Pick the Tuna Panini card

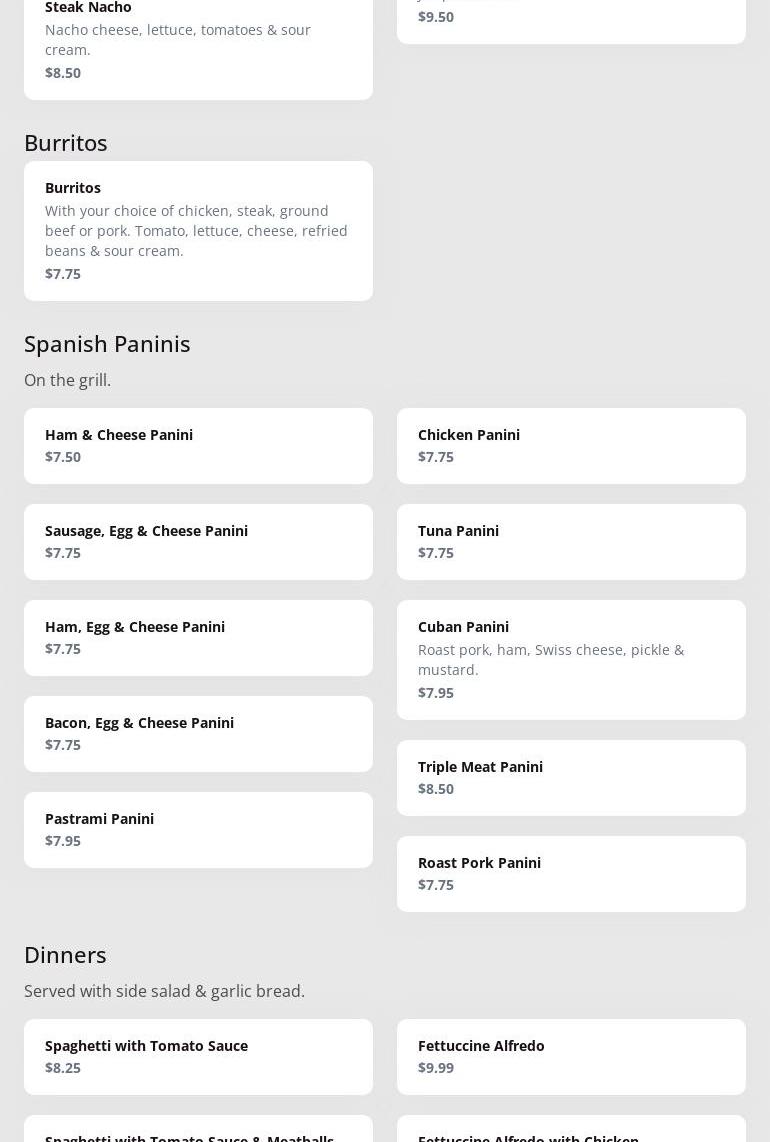coord(571,542)
